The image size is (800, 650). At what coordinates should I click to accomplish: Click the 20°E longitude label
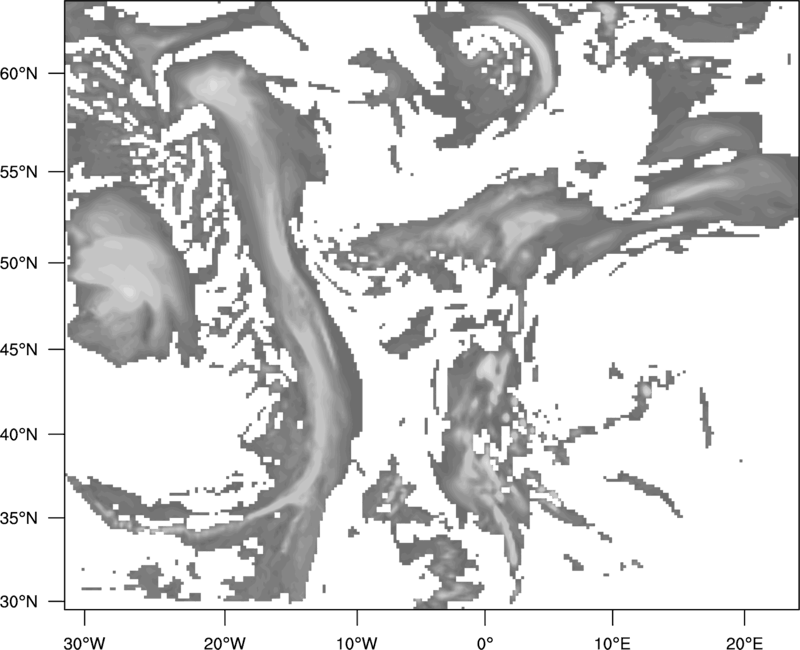point(744,643)
